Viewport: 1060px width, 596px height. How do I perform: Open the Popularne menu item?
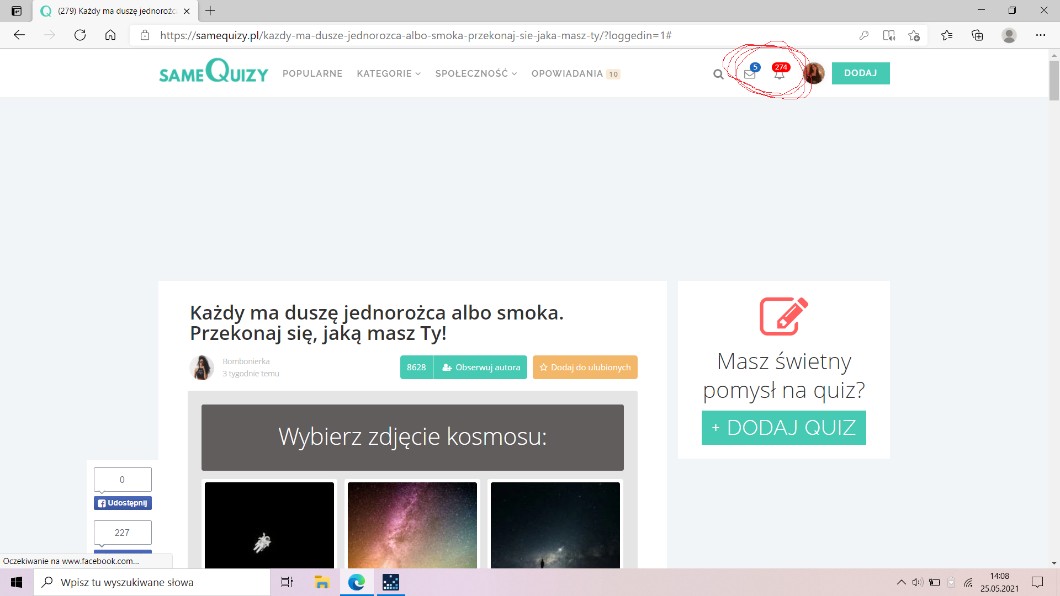tap(312, 74)
